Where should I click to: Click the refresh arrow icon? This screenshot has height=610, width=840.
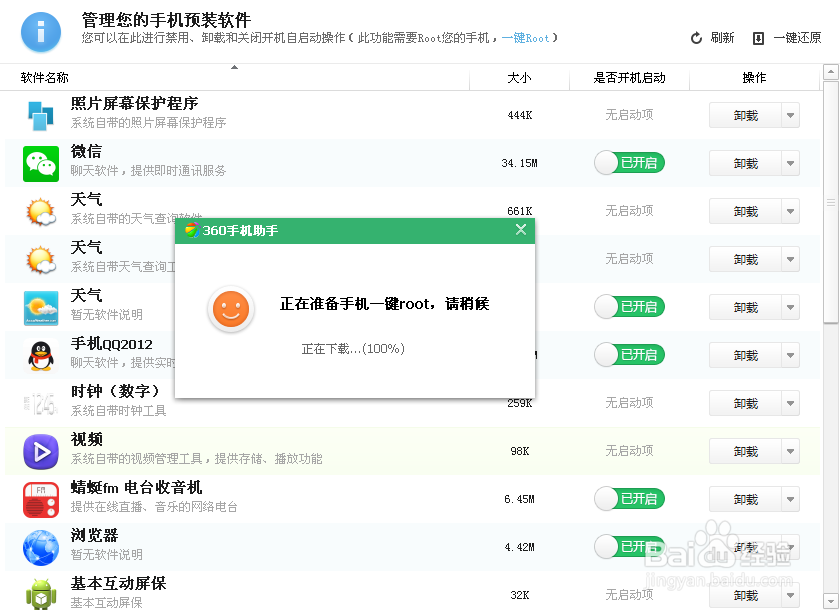click(x=696, y=38)
